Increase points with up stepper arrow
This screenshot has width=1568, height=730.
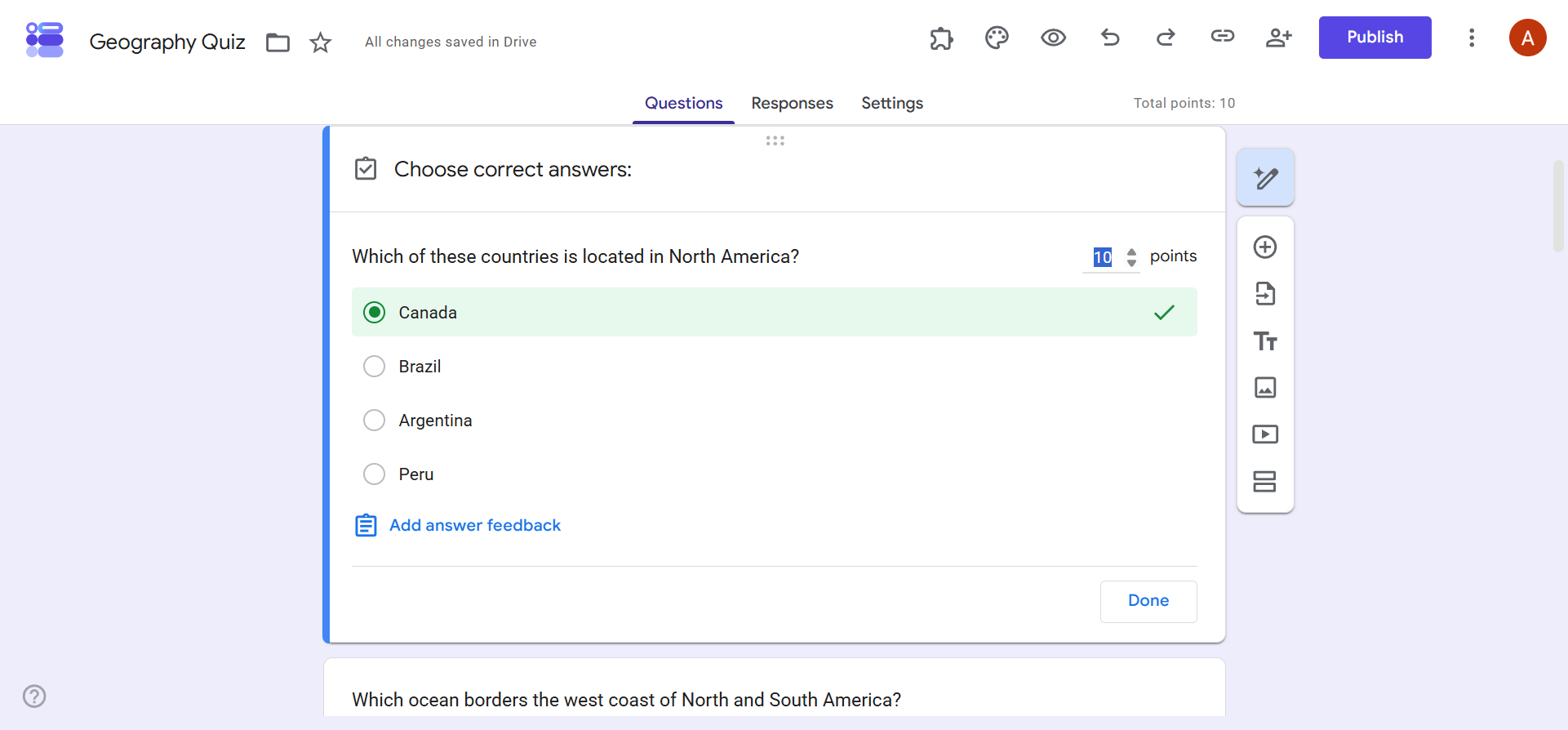pos(1131,251)
